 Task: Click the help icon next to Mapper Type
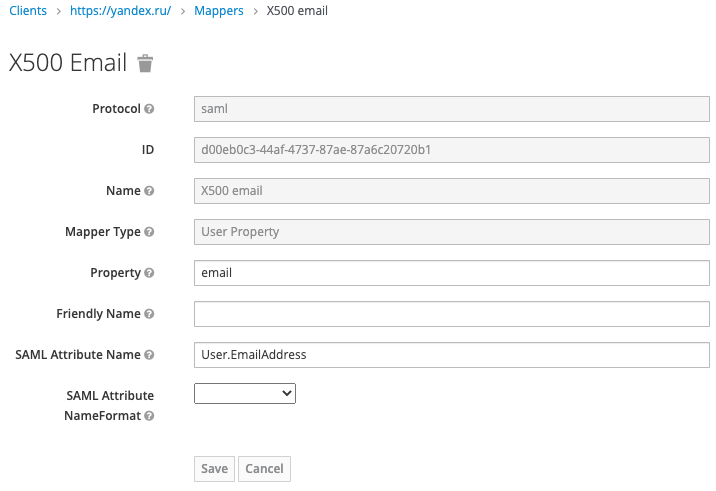149,232
